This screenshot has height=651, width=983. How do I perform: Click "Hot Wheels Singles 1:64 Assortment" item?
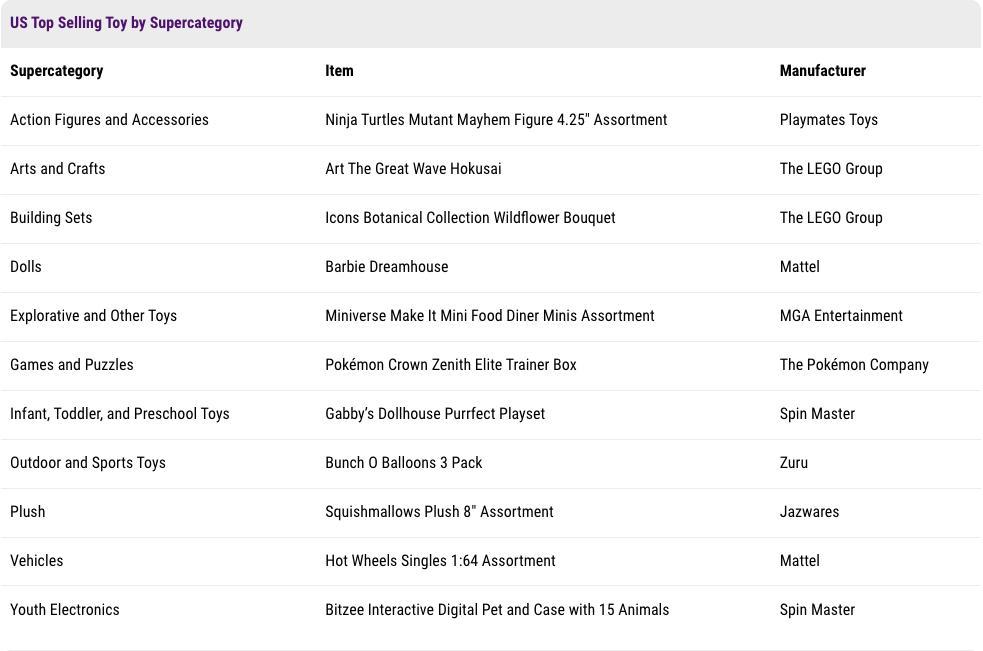point(440,561)
